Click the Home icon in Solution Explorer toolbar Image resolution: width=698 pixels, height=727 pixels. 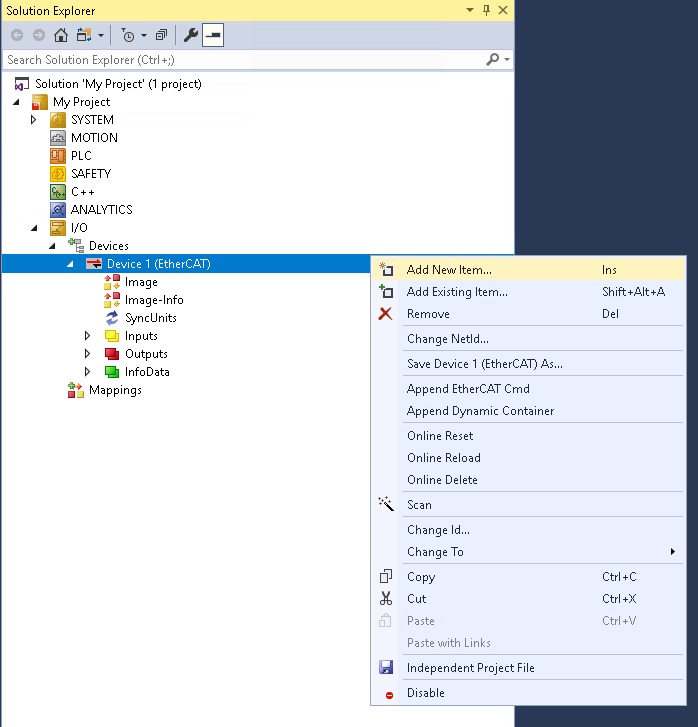(x=61, y=35)
